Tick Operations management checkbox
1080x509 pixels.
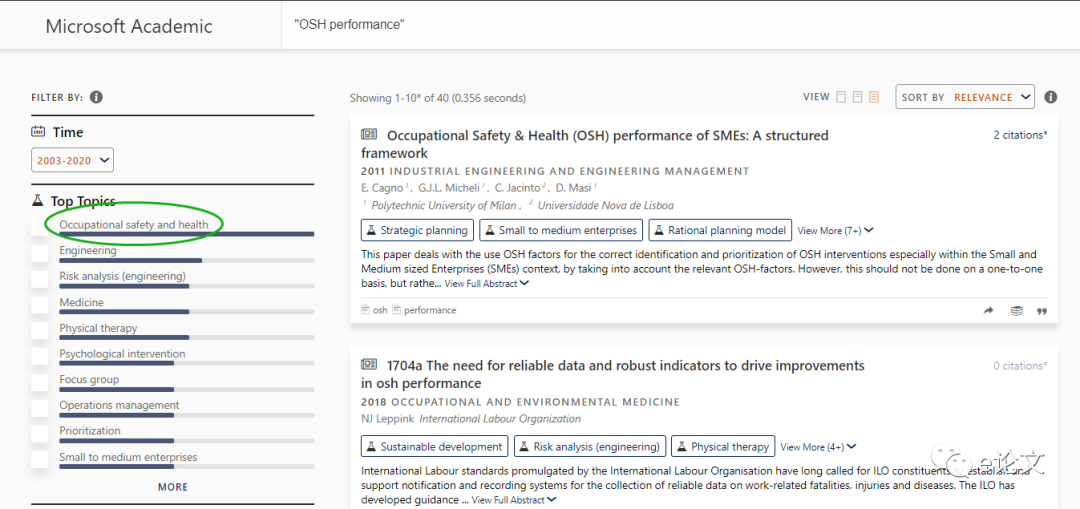pos(39,408)
